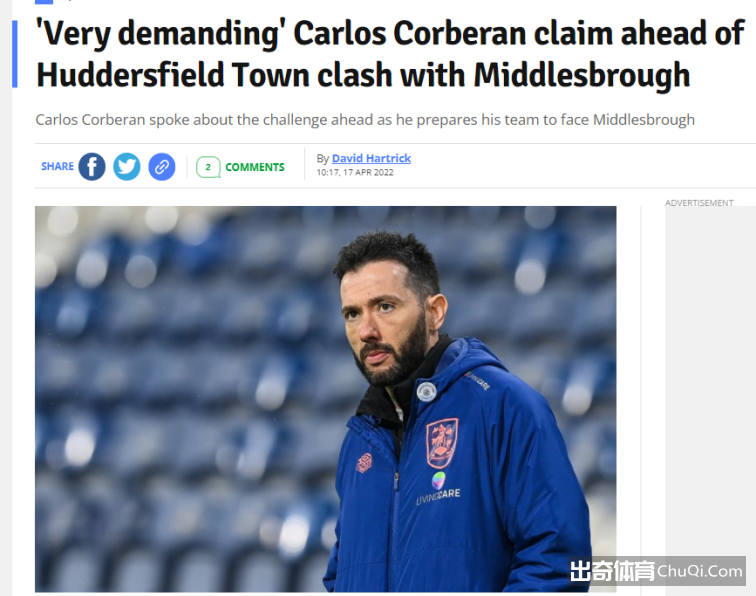Share article via Twitter icon
This screenshot has height=596, width=756.
click(x=127, y=167)
